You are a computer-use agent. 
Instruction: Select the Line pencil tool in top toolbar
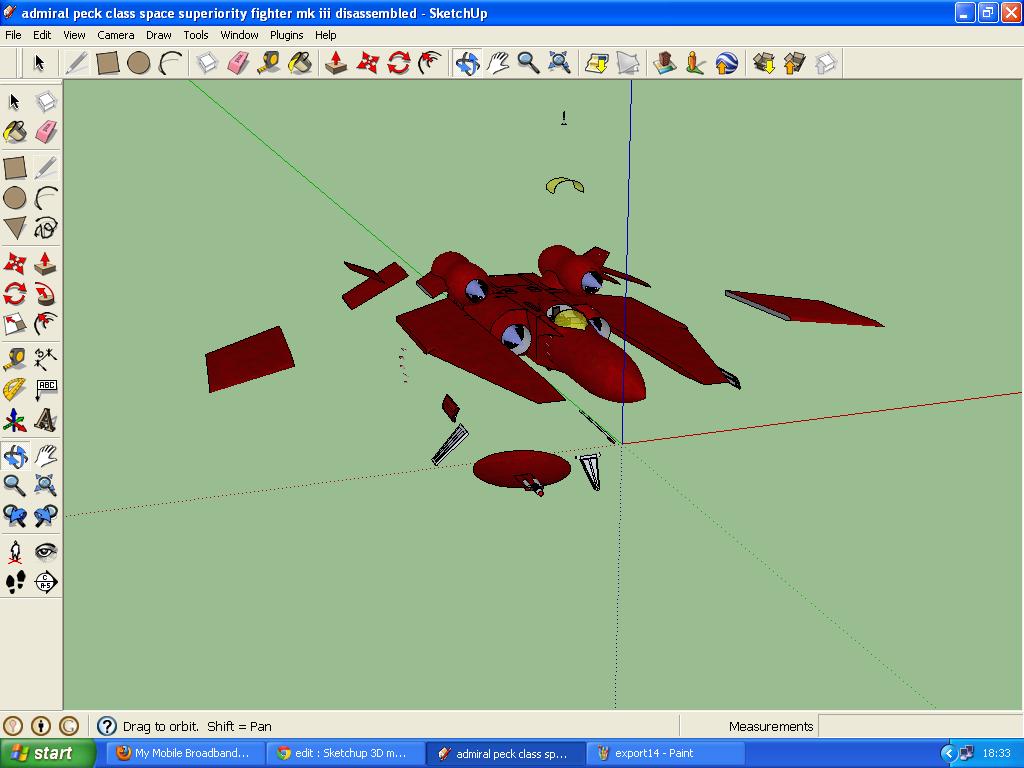[x=76, y=63]
